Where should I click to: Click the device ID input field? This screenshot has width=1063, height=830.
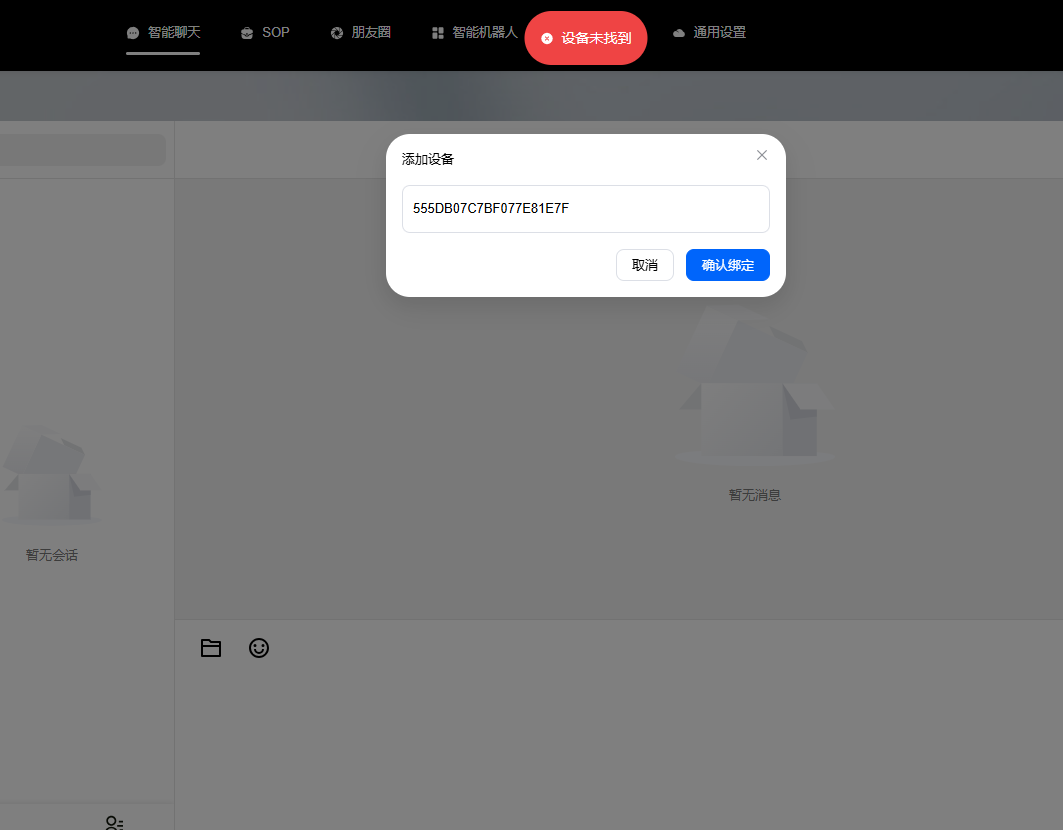click(x=585, y=208)
